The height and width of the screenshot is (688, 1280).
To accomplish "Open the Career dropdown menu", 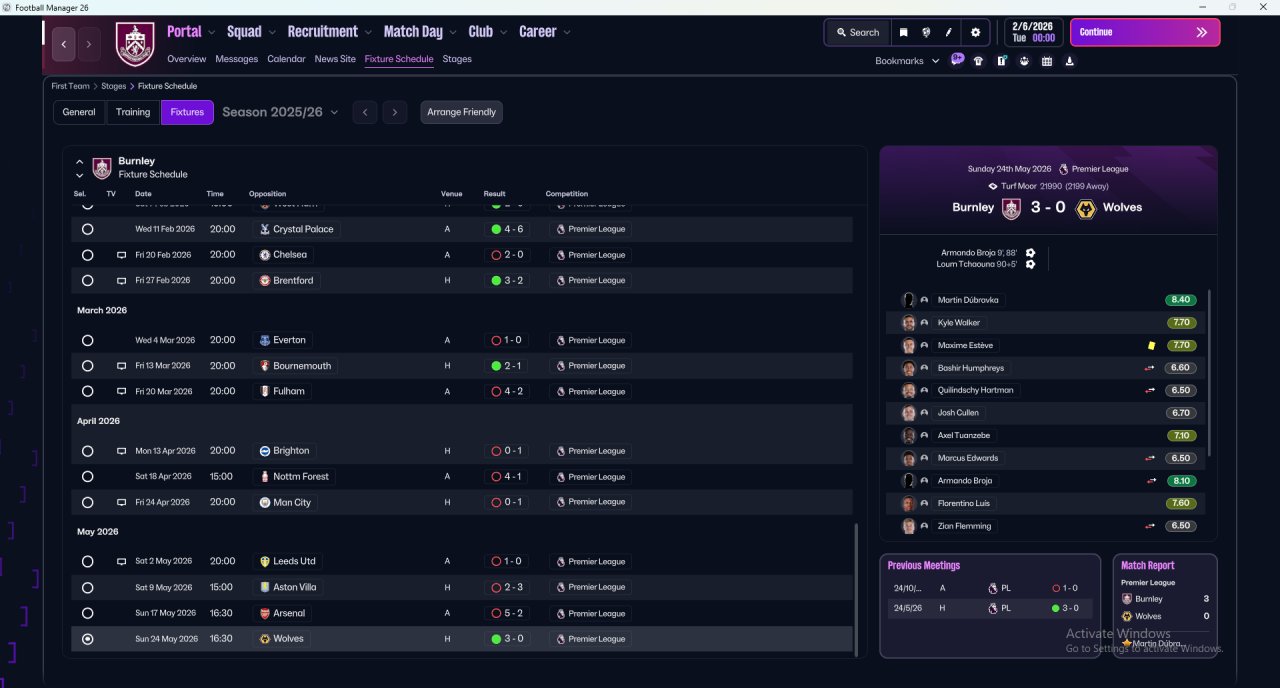I will [x=545, y=32].
